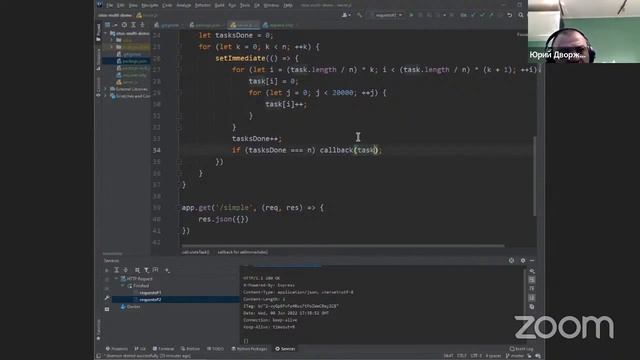Select requestsN1 in the Services tree

click(150, 293)
